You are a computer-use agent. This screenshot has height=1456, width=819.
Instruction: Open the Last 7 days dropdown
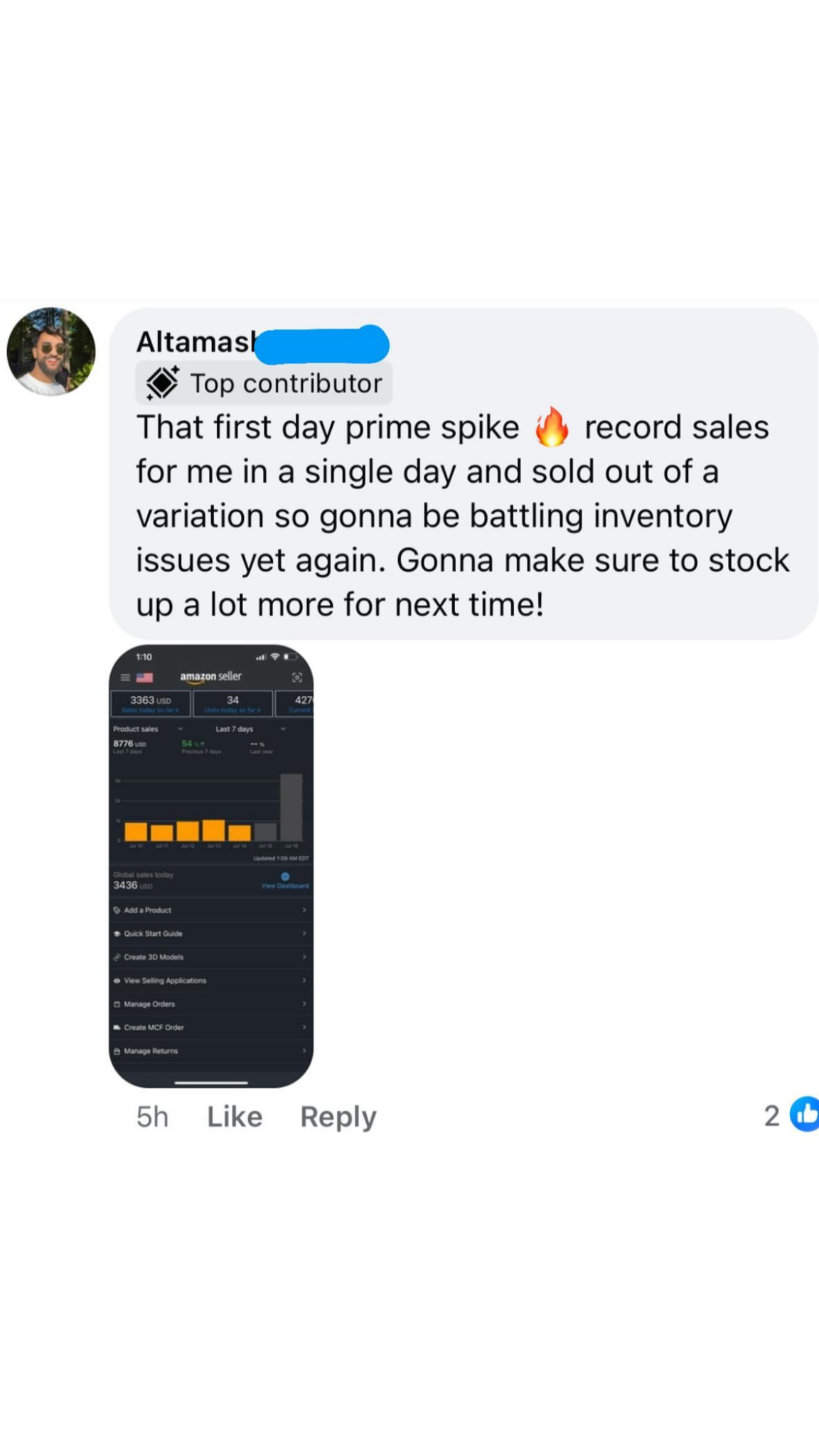(282, 729)
